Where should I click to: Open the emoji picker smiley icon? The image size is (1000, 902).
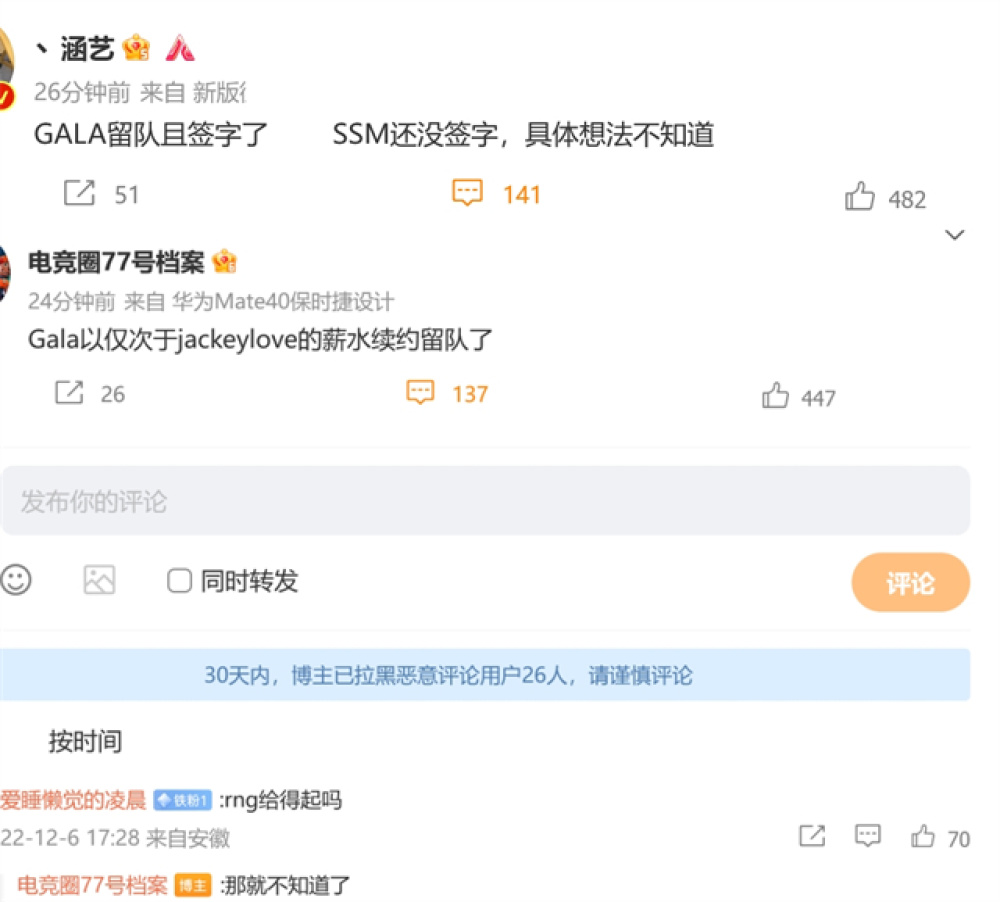pyautogui.click(x=16, y=580)
